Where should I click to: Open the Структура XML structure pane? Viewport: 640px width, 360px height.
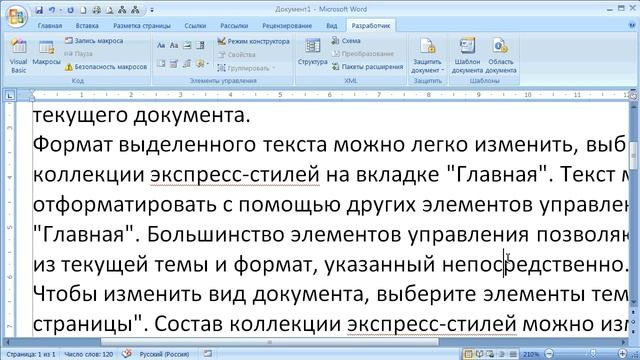[312, 51]
